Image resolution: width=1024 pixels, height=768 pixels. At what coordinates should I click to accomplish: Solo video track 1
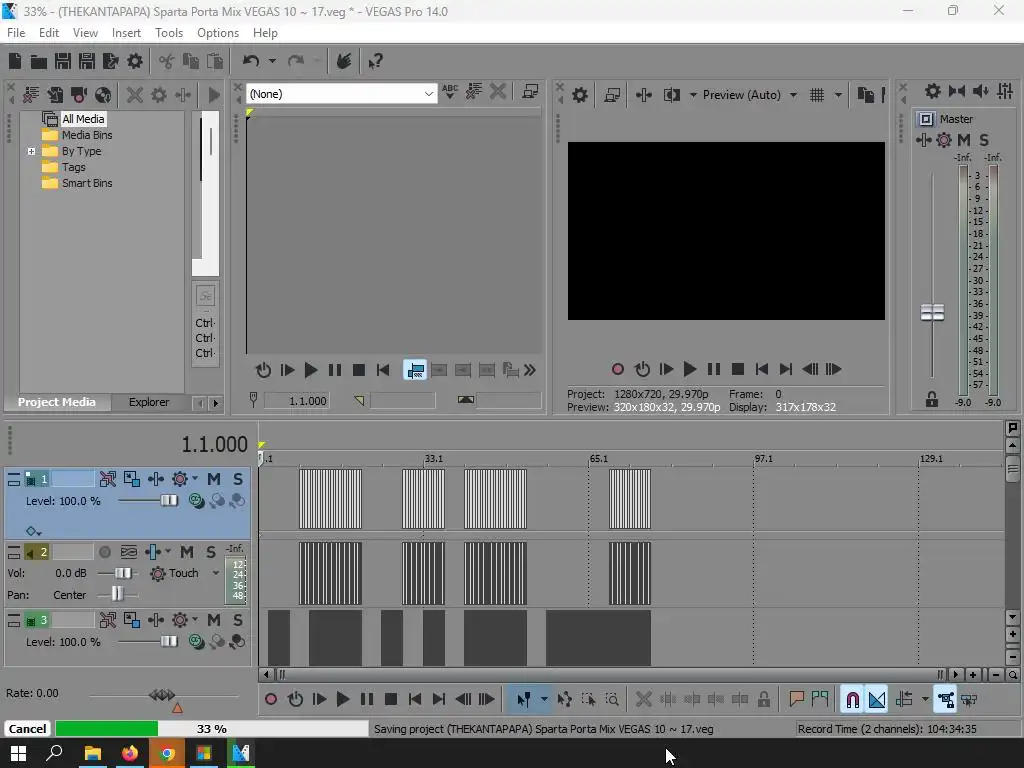coord(238,479)
